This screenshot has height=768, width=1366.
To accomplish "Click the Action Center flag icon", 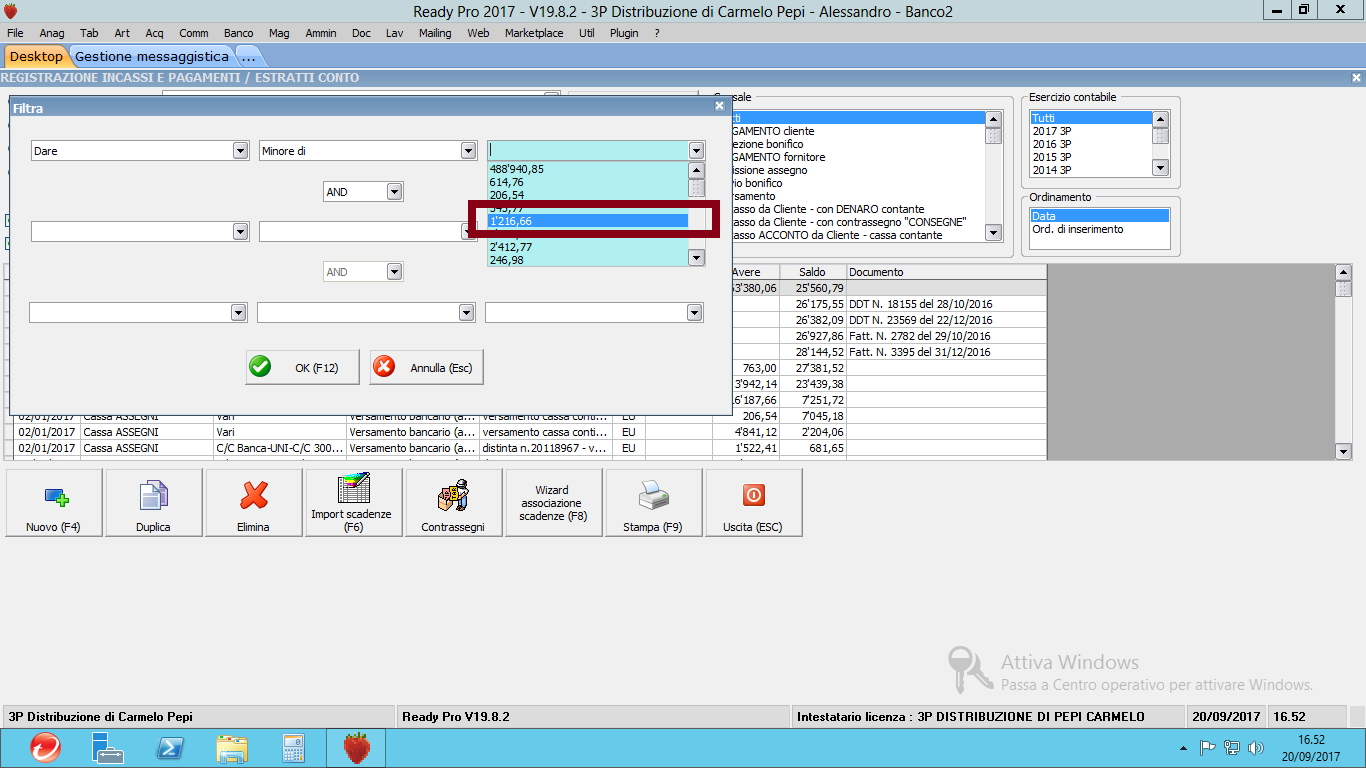I will [1208, 747].
